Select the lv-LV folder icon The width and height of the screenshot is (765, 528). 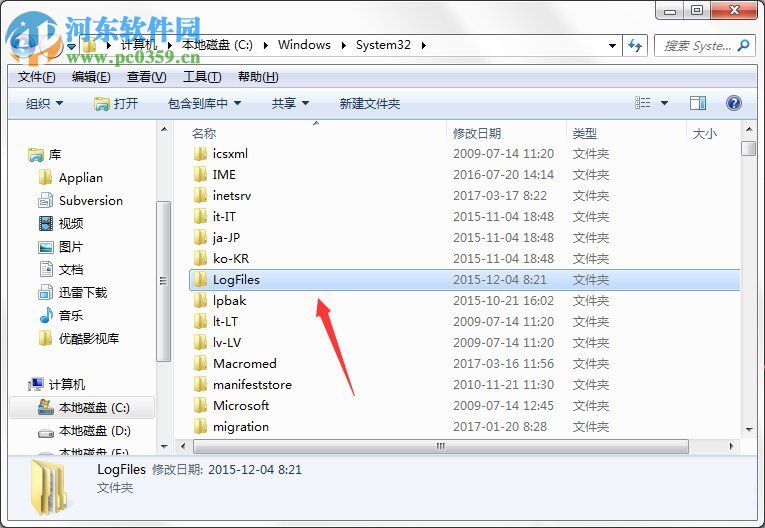point(200,343)
